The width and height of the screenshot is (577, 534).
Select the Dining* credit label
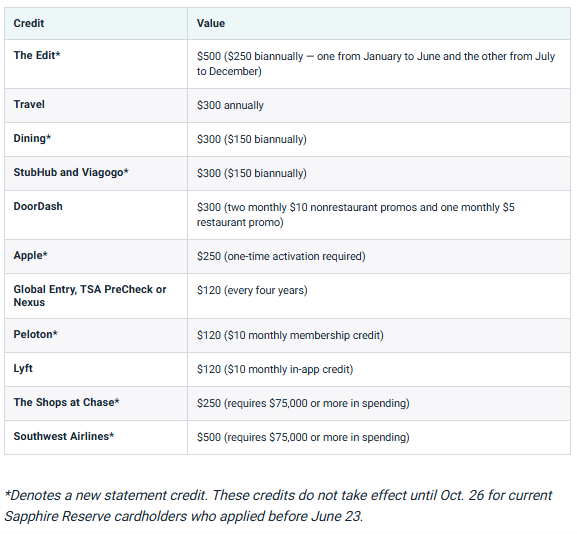tap(32, 138)
